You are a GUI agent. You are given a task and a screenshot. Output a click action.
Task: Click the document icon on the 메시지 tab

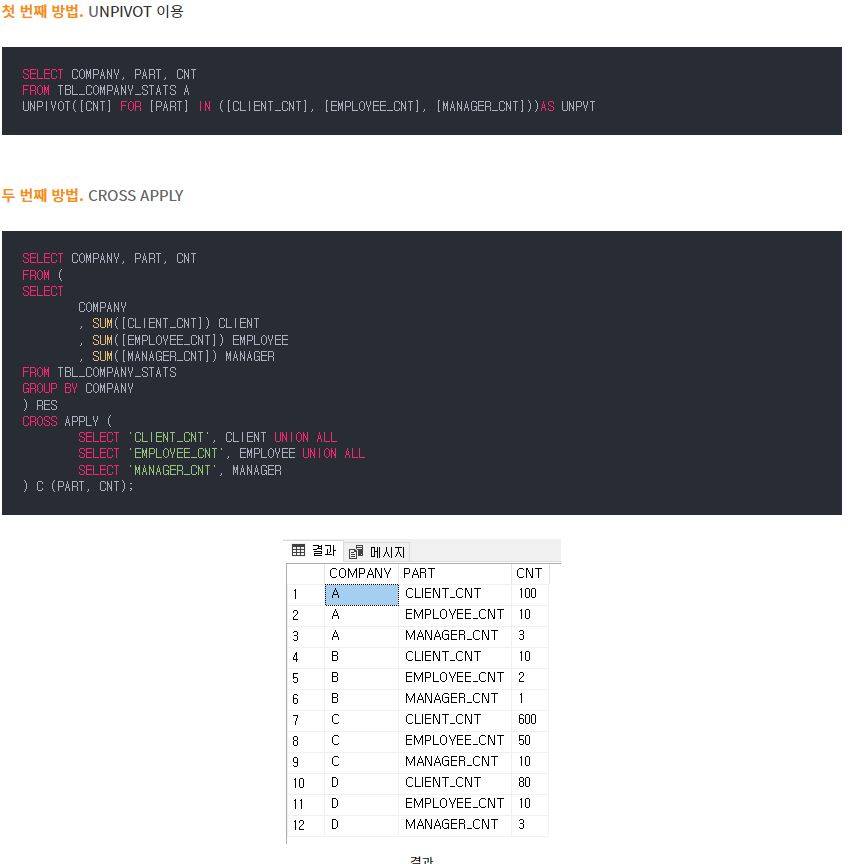[356, 552]
